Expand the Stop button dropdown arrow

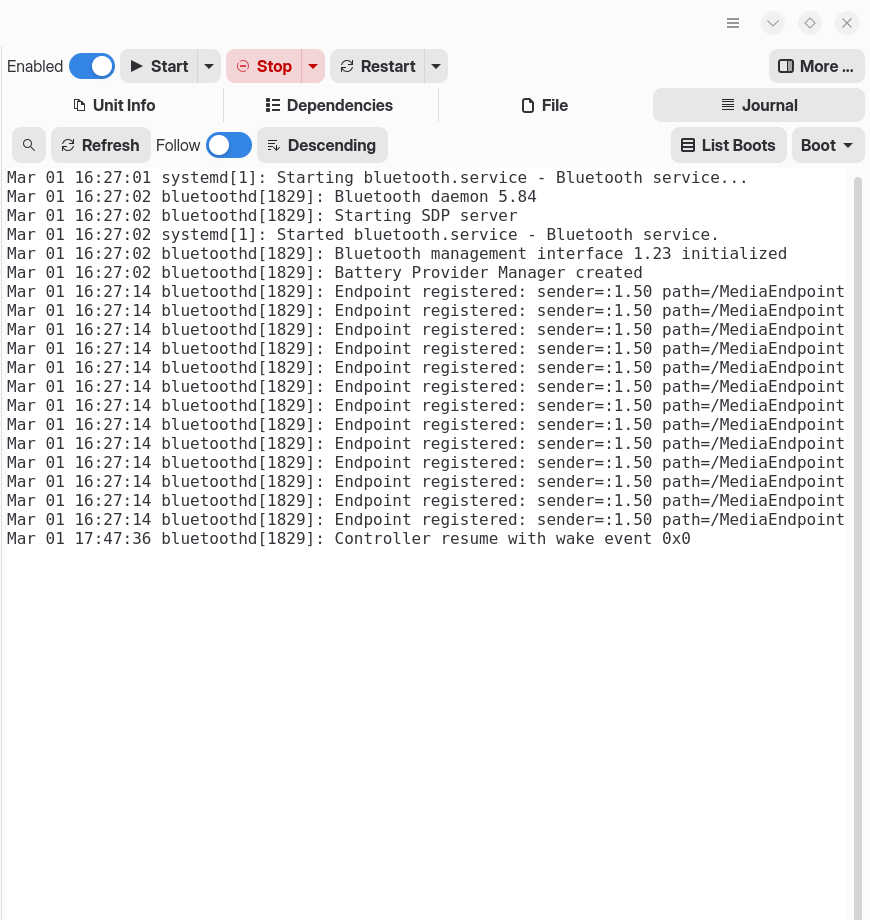[313, 66]
